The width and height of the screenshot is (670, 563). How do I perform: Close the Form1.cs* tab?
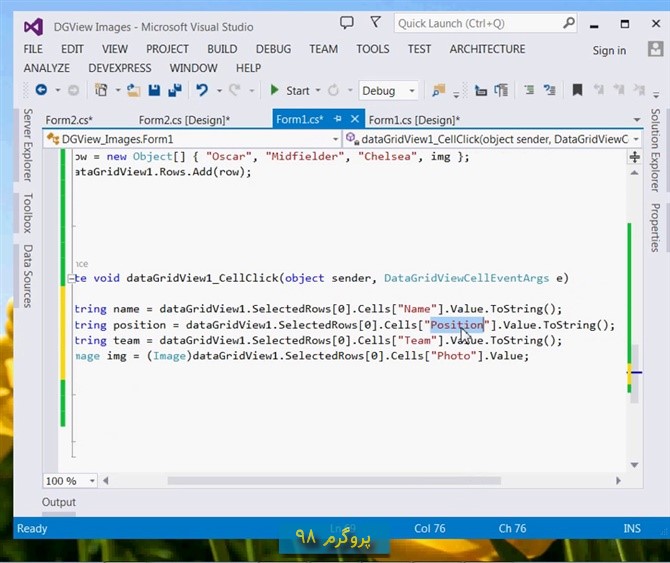(x=354, y=119)
